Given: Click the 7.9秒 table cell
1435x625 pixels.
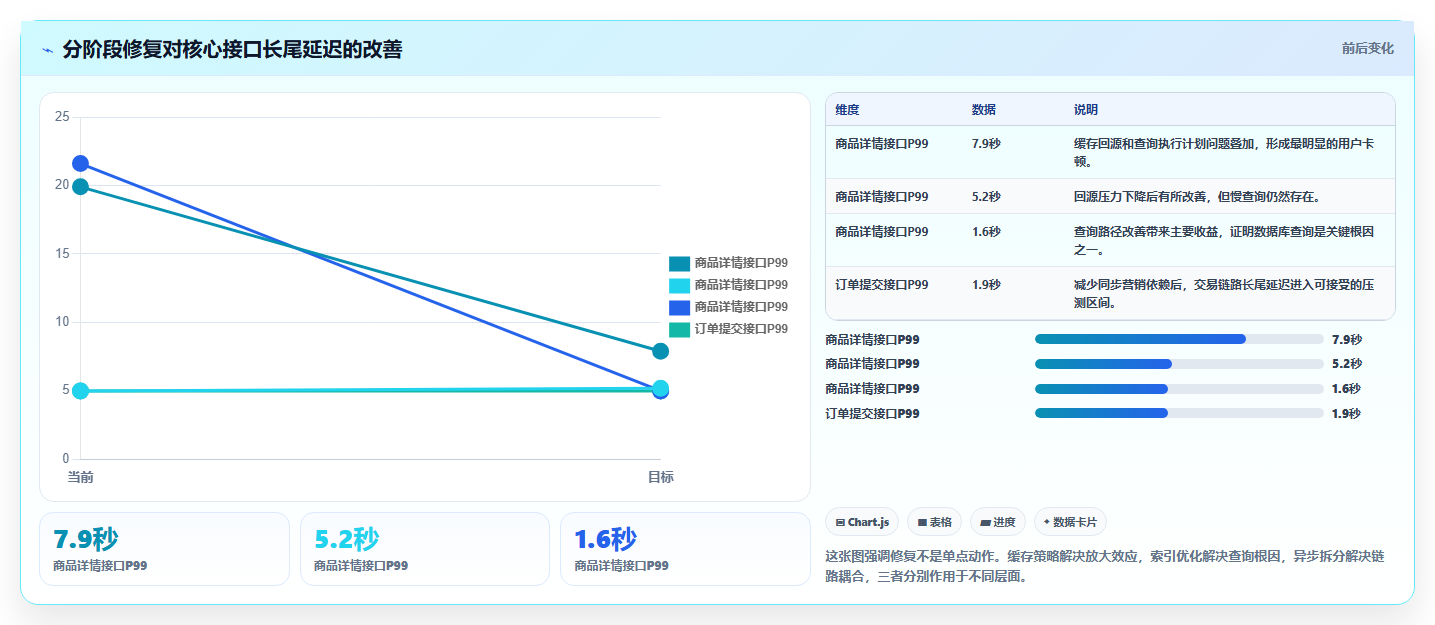Looking at the screenshot, I should click(x=986, y=144).
